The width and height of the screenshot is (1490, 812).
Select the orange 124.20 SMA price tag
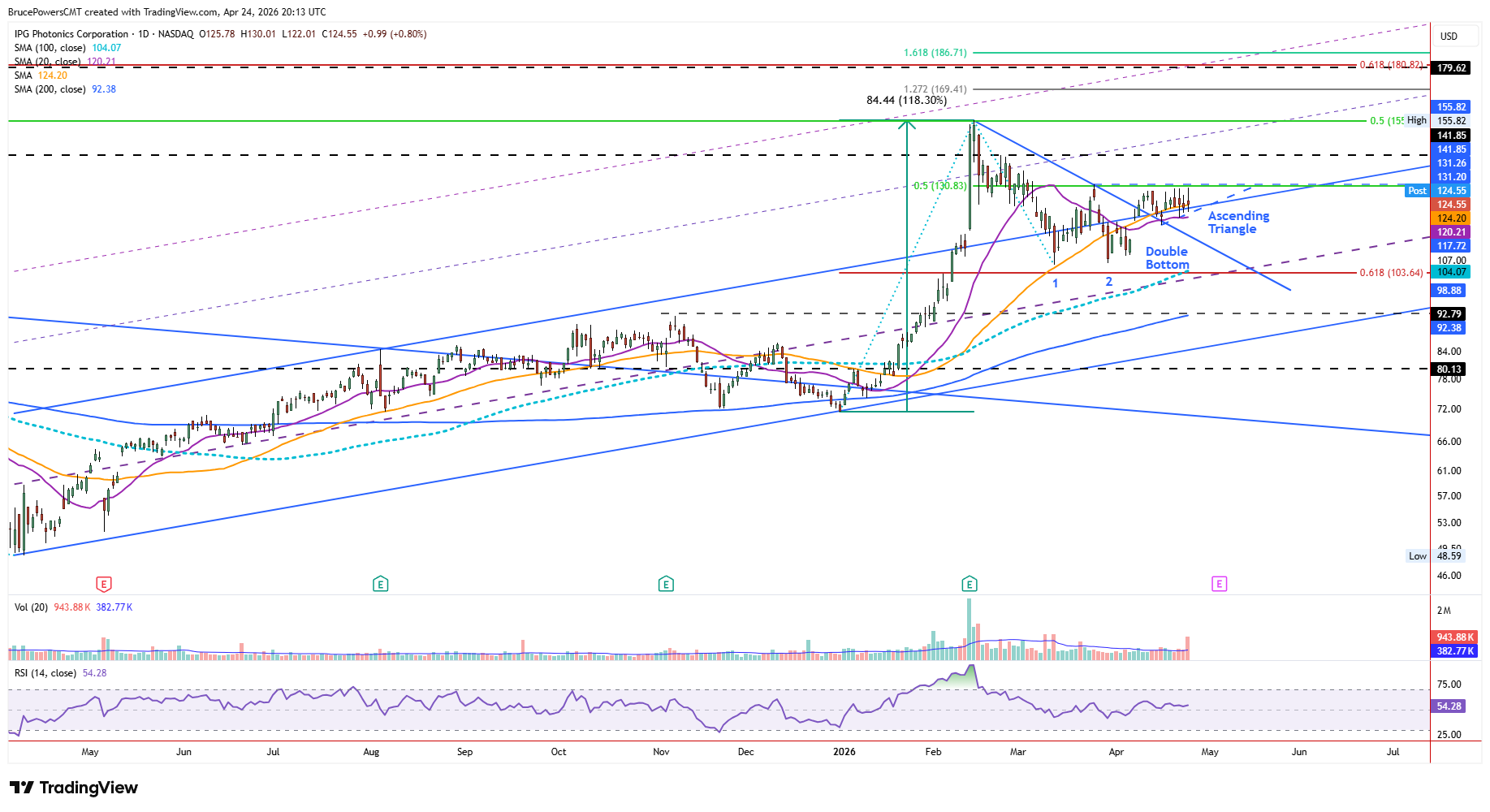(x=1452, y=218)
